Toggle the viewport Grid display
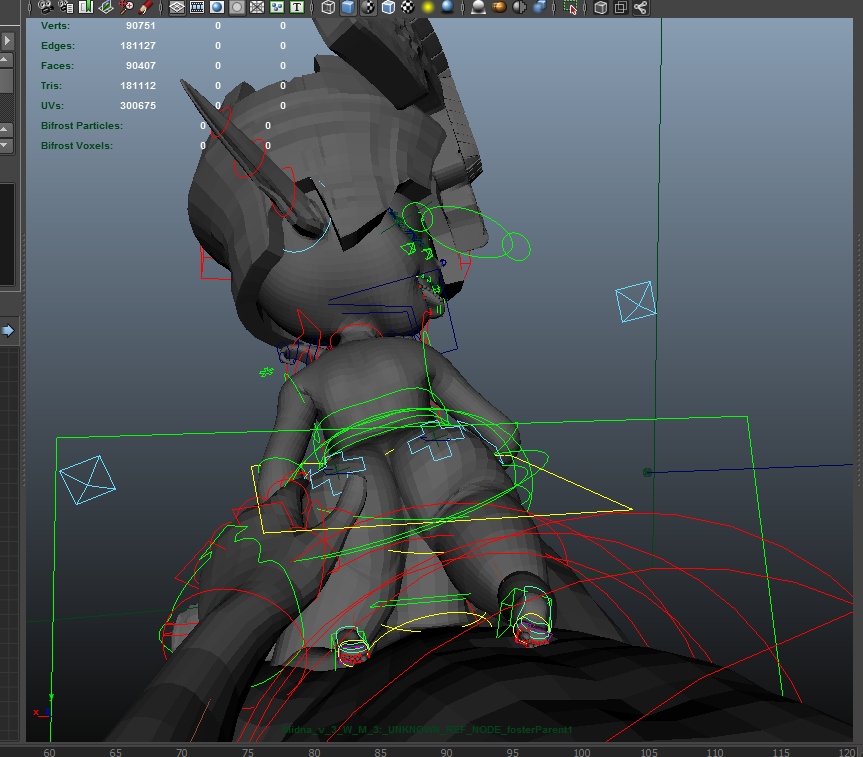Screen dimensions: 863x757 (177, 7)
